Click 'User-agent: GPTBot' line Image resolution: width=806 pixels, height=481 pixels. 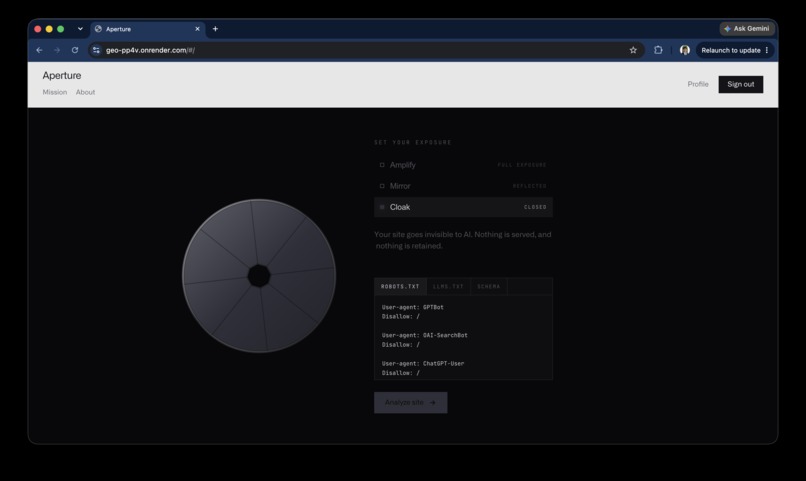point(412,307)
